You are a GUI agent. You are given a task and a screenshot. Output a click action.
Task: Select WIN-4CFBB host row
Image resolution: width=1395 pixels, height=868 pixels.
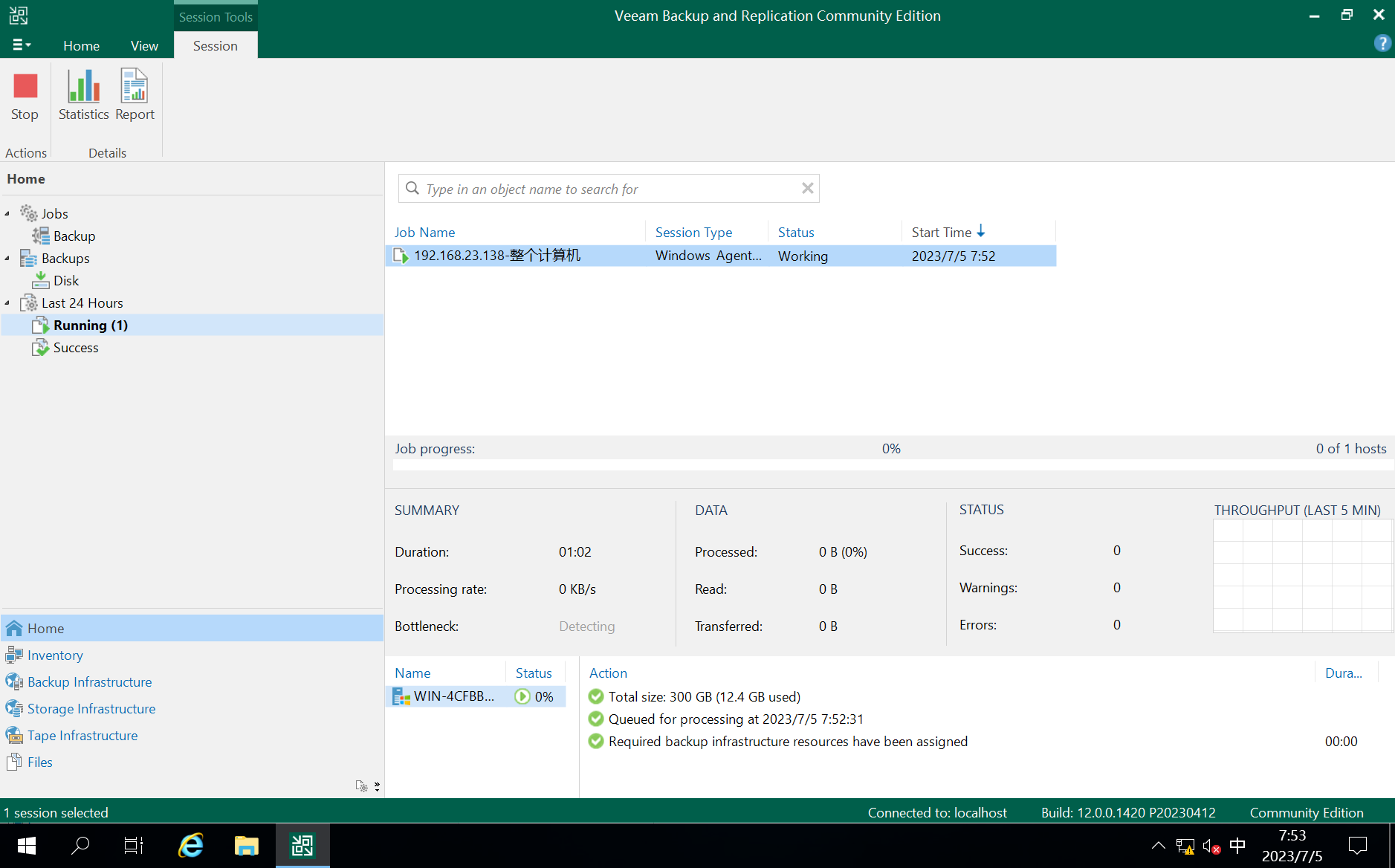point(476,696)
